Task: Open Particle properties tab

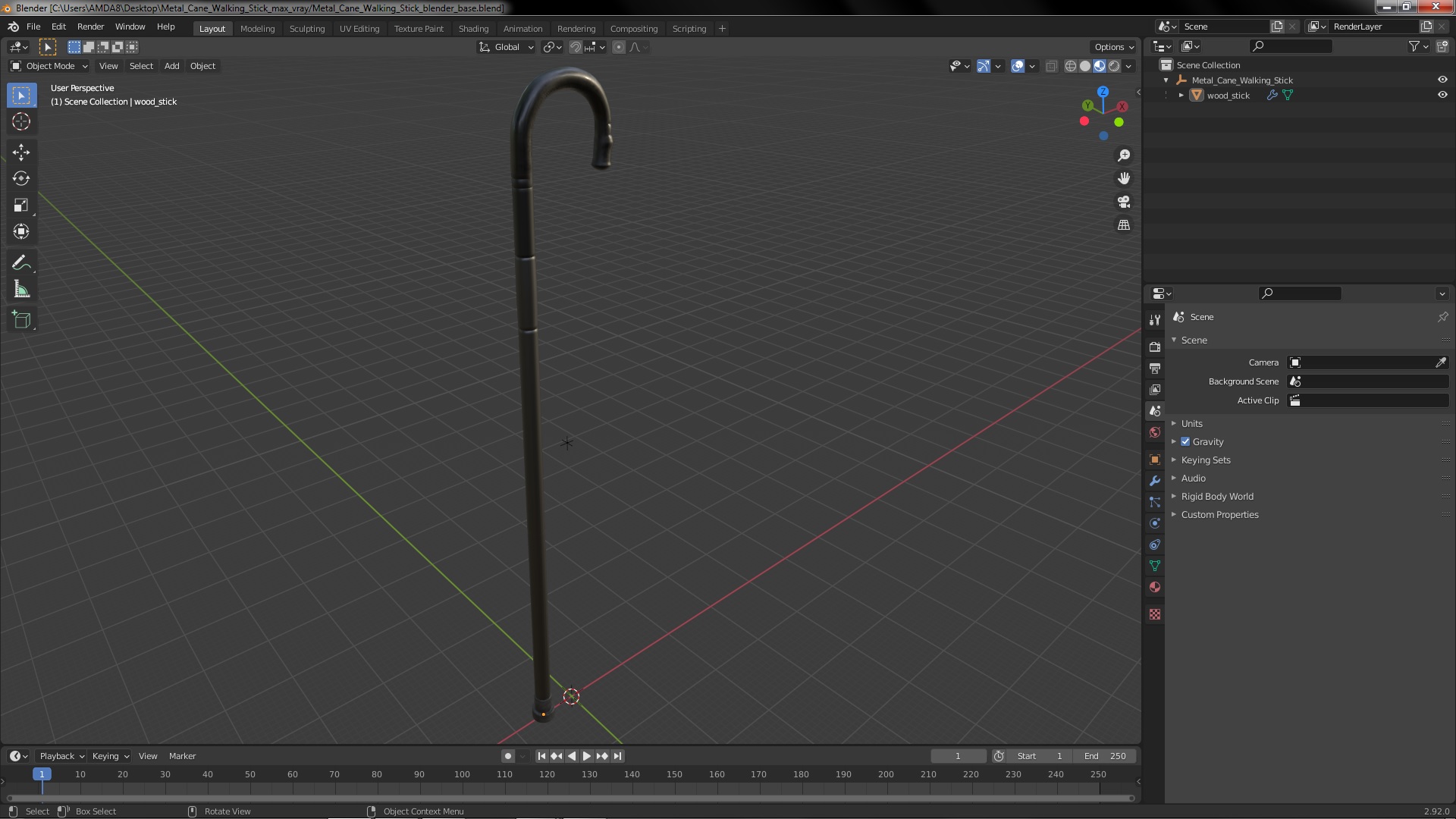Action: point(1155,502)
